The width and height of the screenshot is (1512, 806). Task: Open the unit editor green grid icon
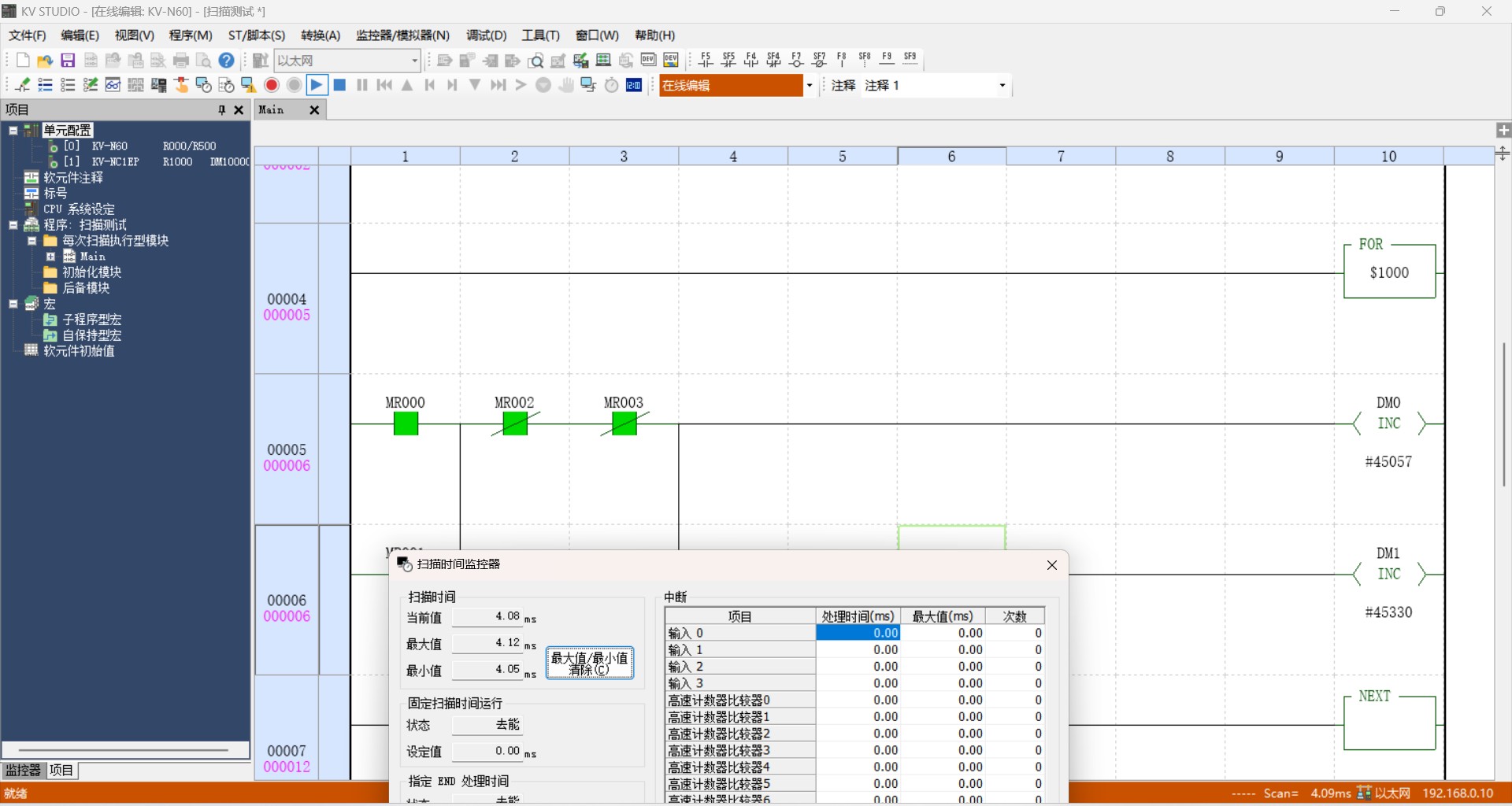[604, 61]
